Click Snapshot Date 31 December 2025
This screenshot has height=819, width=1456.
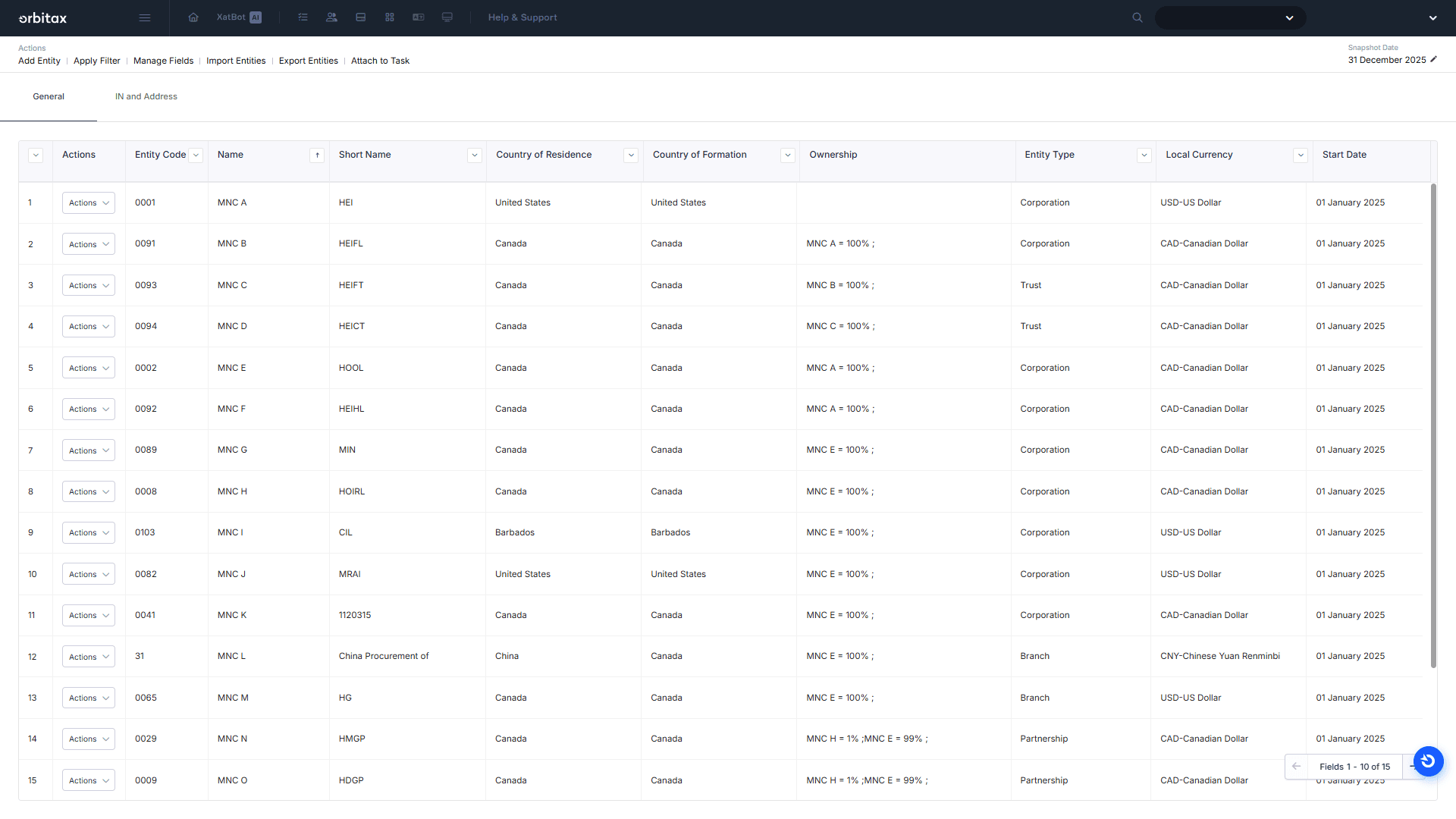coord(1387,60)
